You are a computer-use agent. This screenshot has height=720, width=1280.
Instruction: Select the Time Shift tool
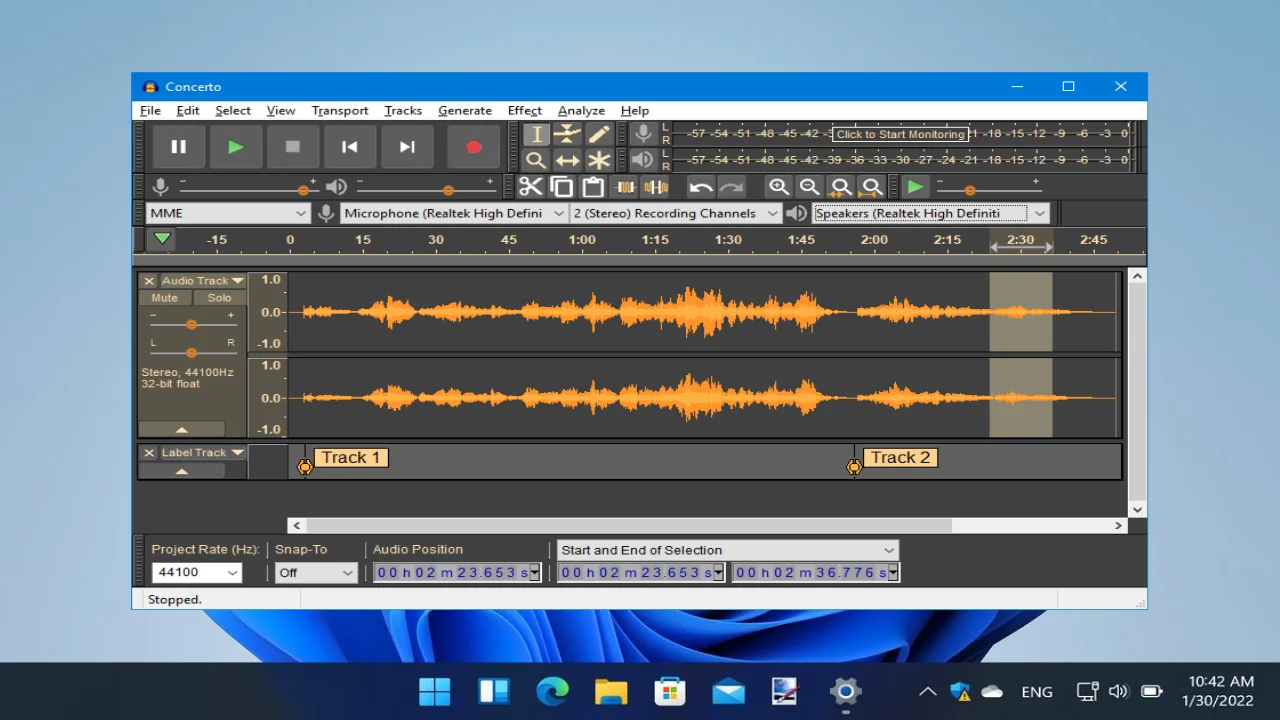click(567, 160)
